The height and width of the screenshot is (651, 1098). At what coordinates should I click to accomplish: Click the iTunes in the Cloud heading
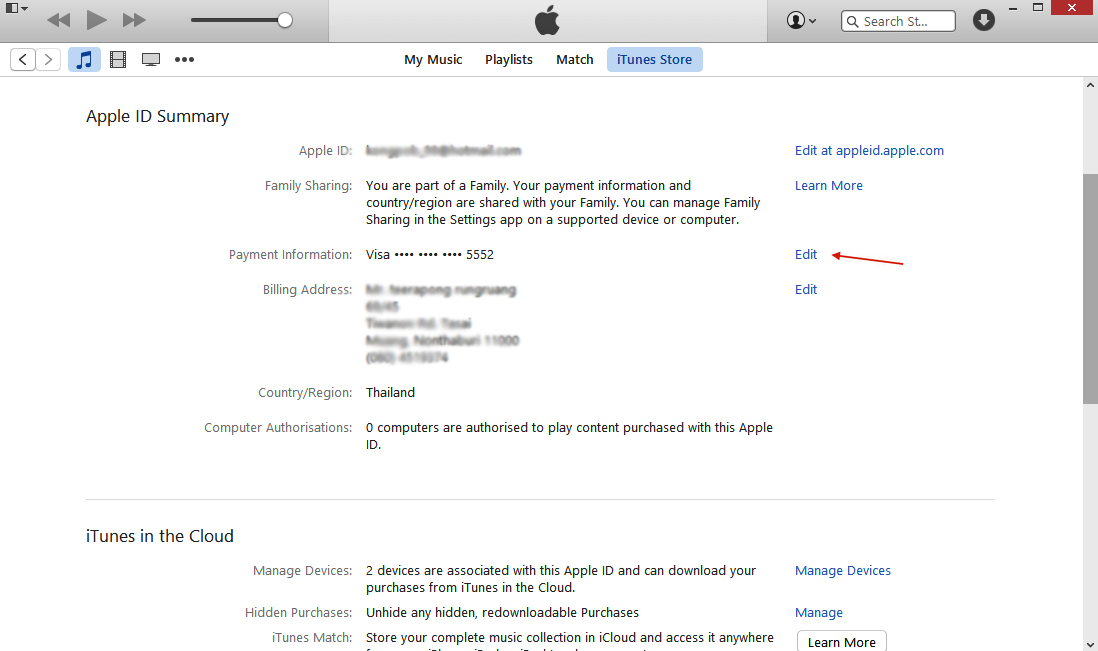click(160, 536)
